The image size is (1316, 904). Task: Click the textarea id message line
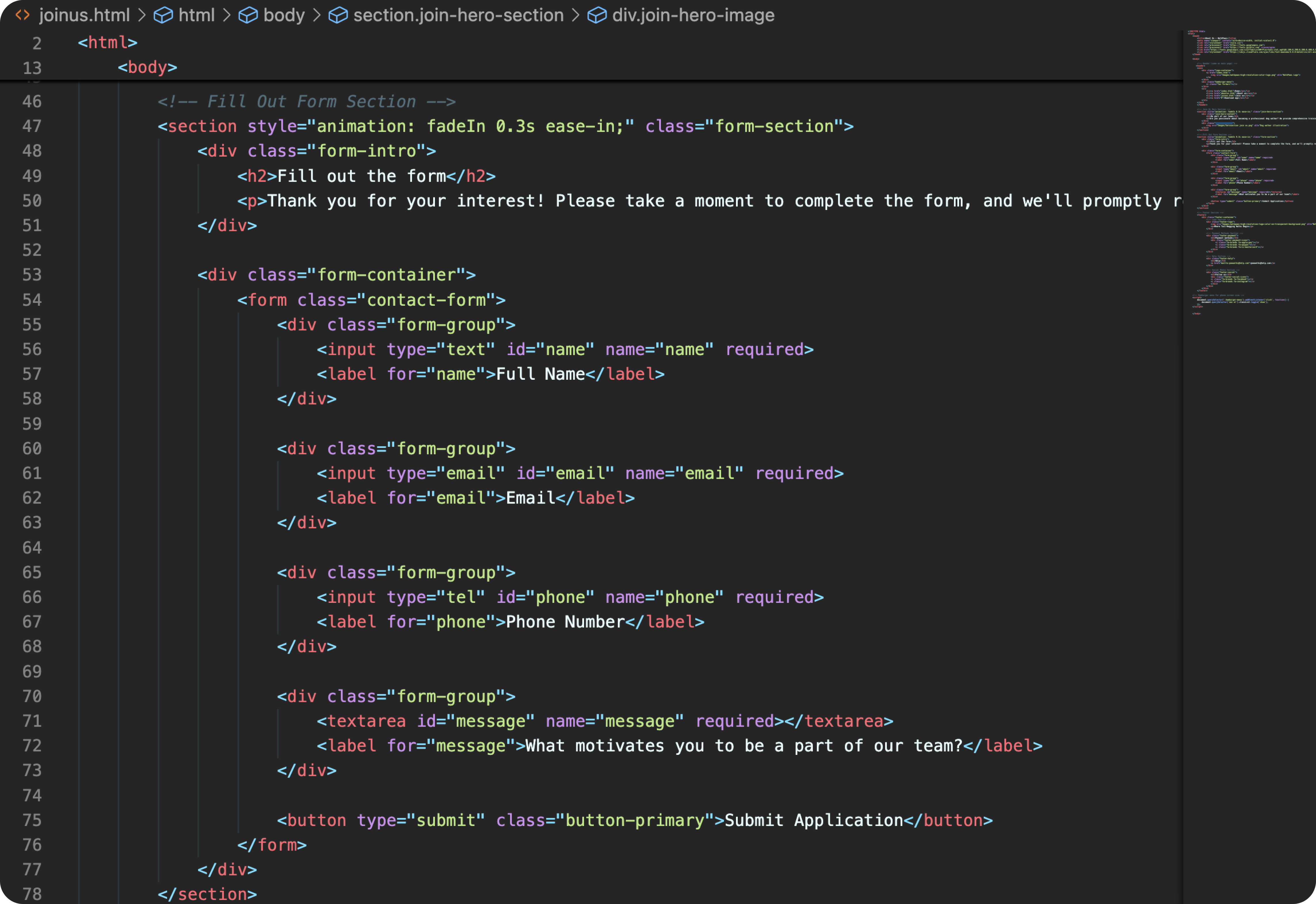click(605, 721)
